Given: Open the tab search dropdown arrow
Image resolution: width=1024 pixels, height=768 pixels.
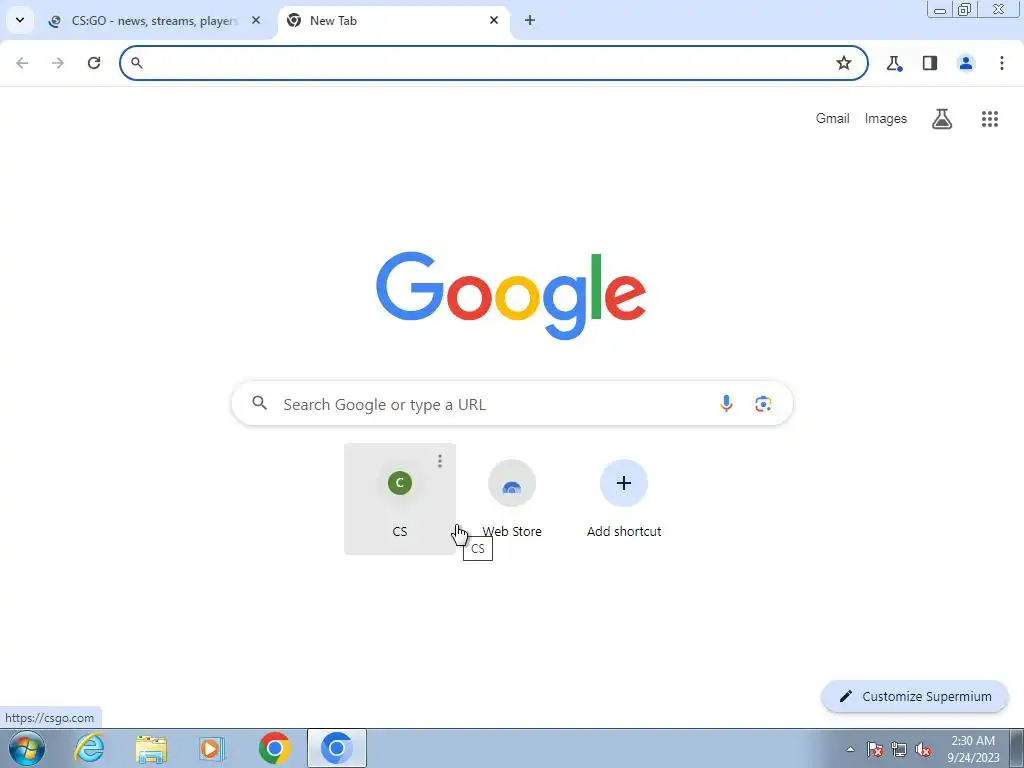Looking at the screenshot, I should pyautogui.click(x=20, y=20).
